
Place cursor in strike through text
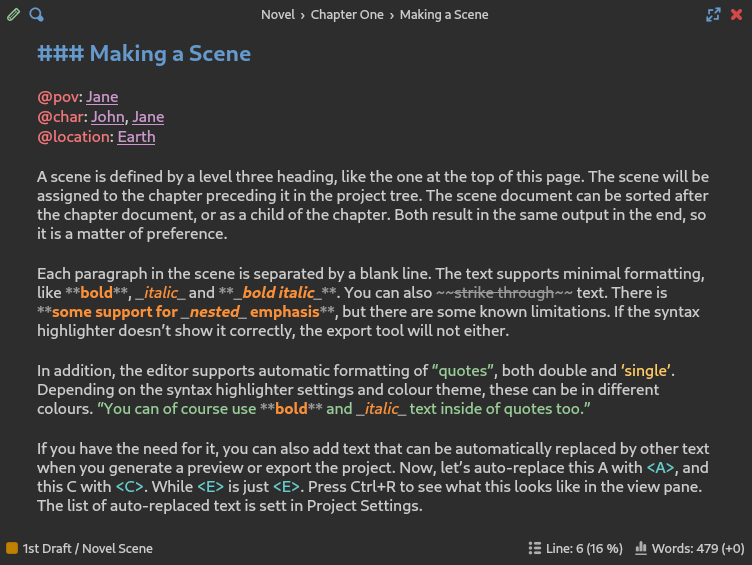click(x=504, y=293)
